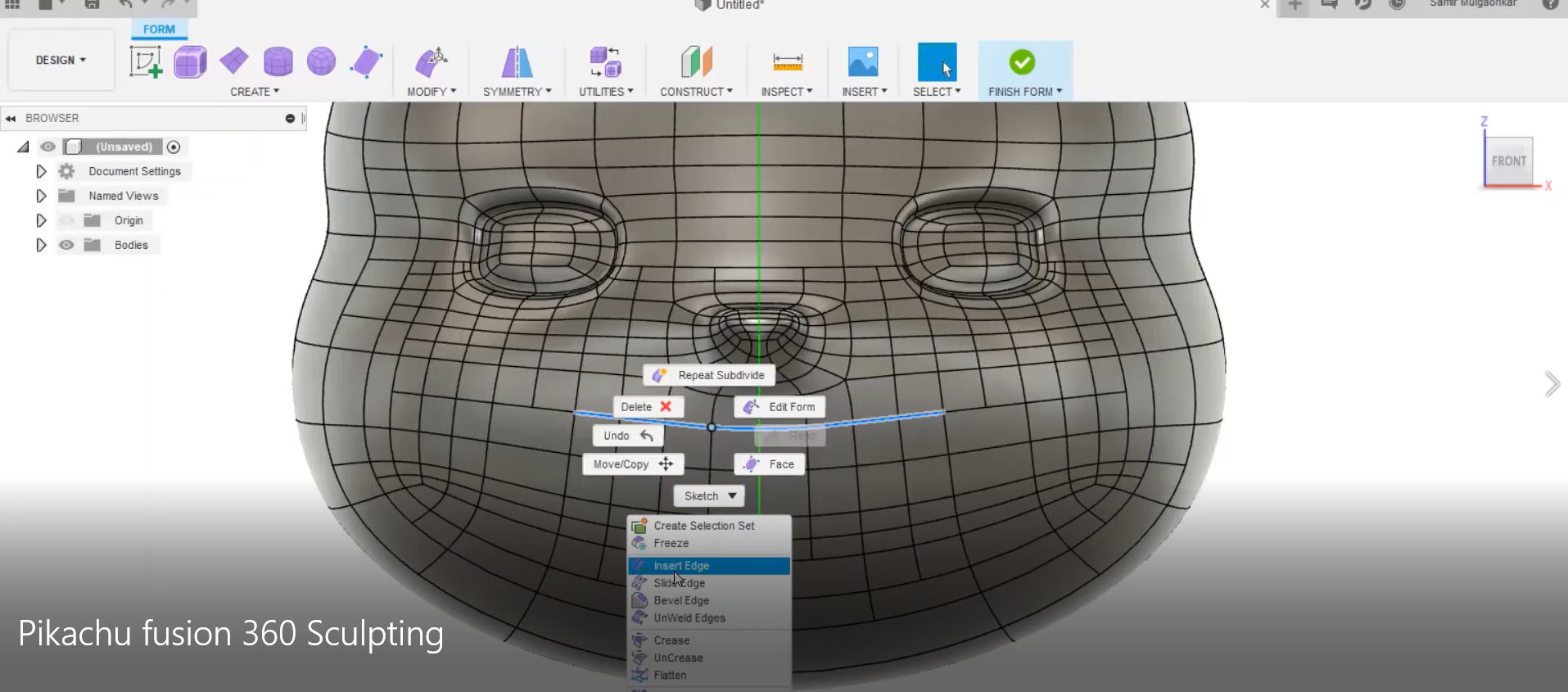Open the SYMMETRY dropdown menu
This screenshot has width=1568, height=692.
(x=517, y=92)
